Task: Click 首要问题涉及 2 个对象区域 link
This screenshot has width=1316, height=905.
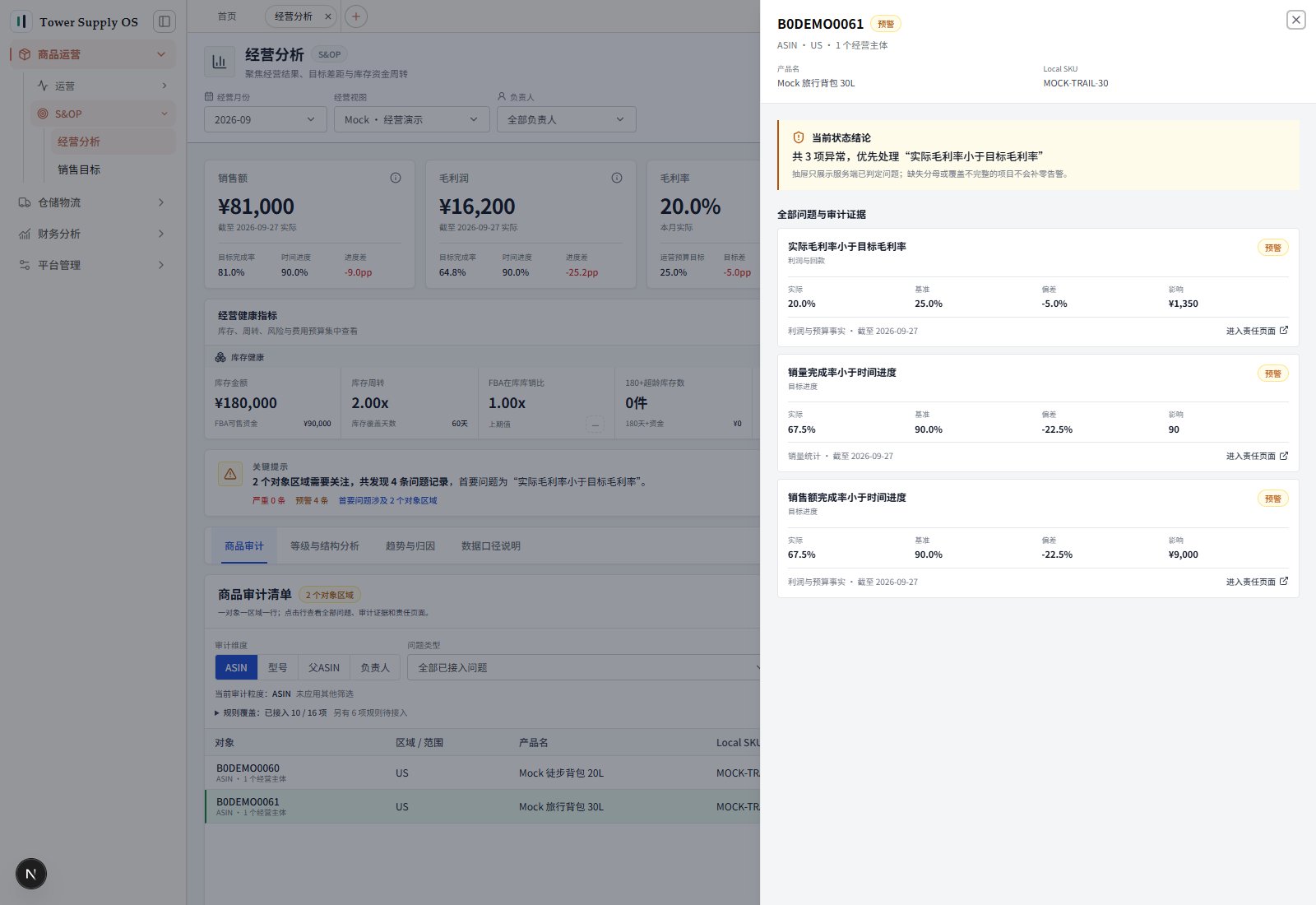Action: point(387,500)
